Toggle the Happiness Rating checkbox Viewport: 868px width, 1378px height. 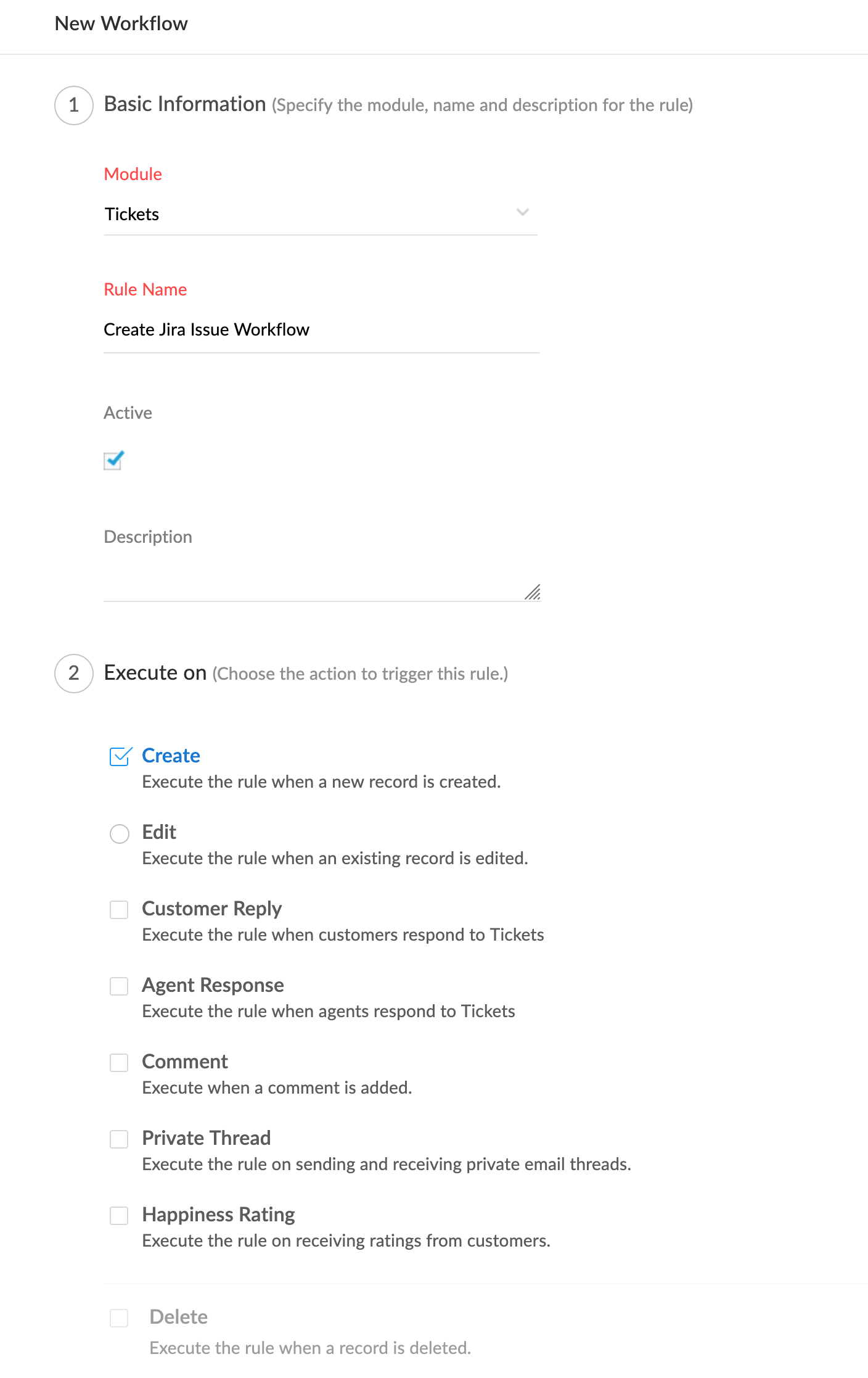click(119, 1216)
